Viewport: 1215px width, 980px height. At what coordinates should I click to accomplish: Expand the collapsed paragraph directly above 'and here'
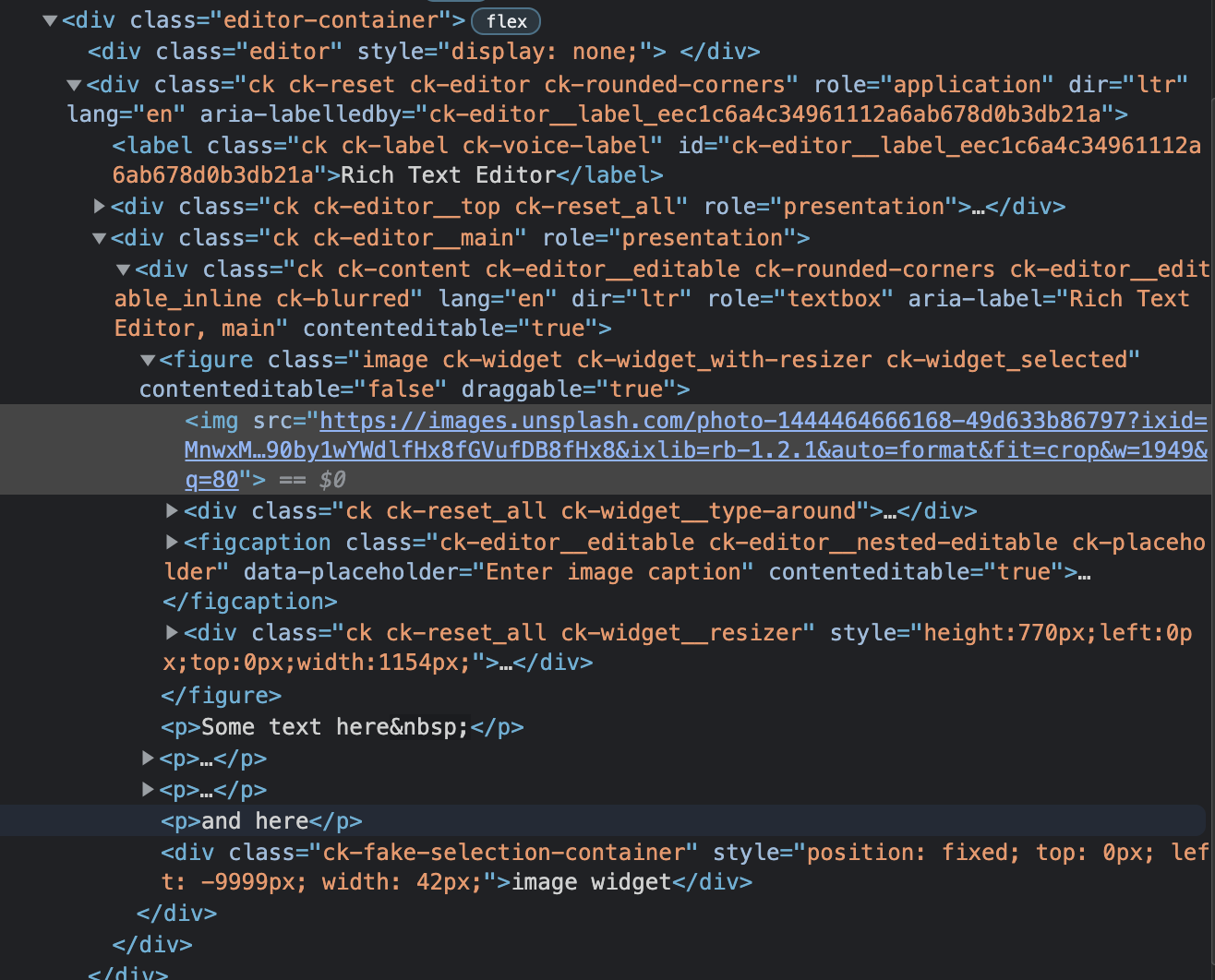[148, 790]
